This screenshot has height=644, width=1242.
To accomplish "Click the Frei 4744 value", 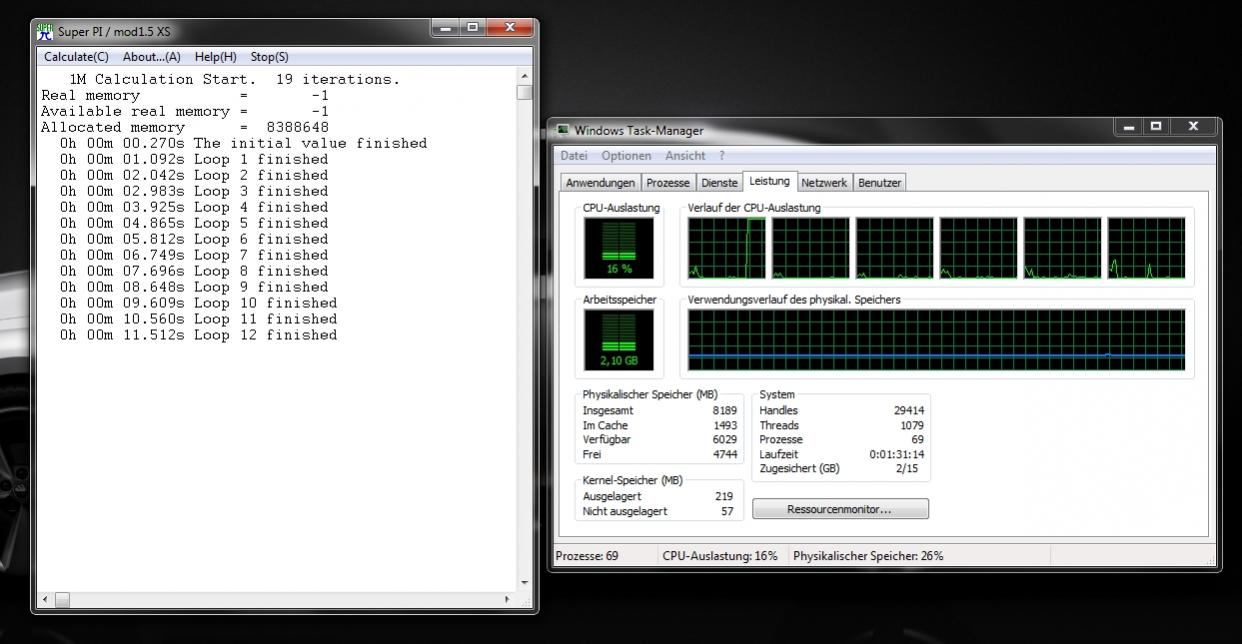I will [x=724, y=454].
